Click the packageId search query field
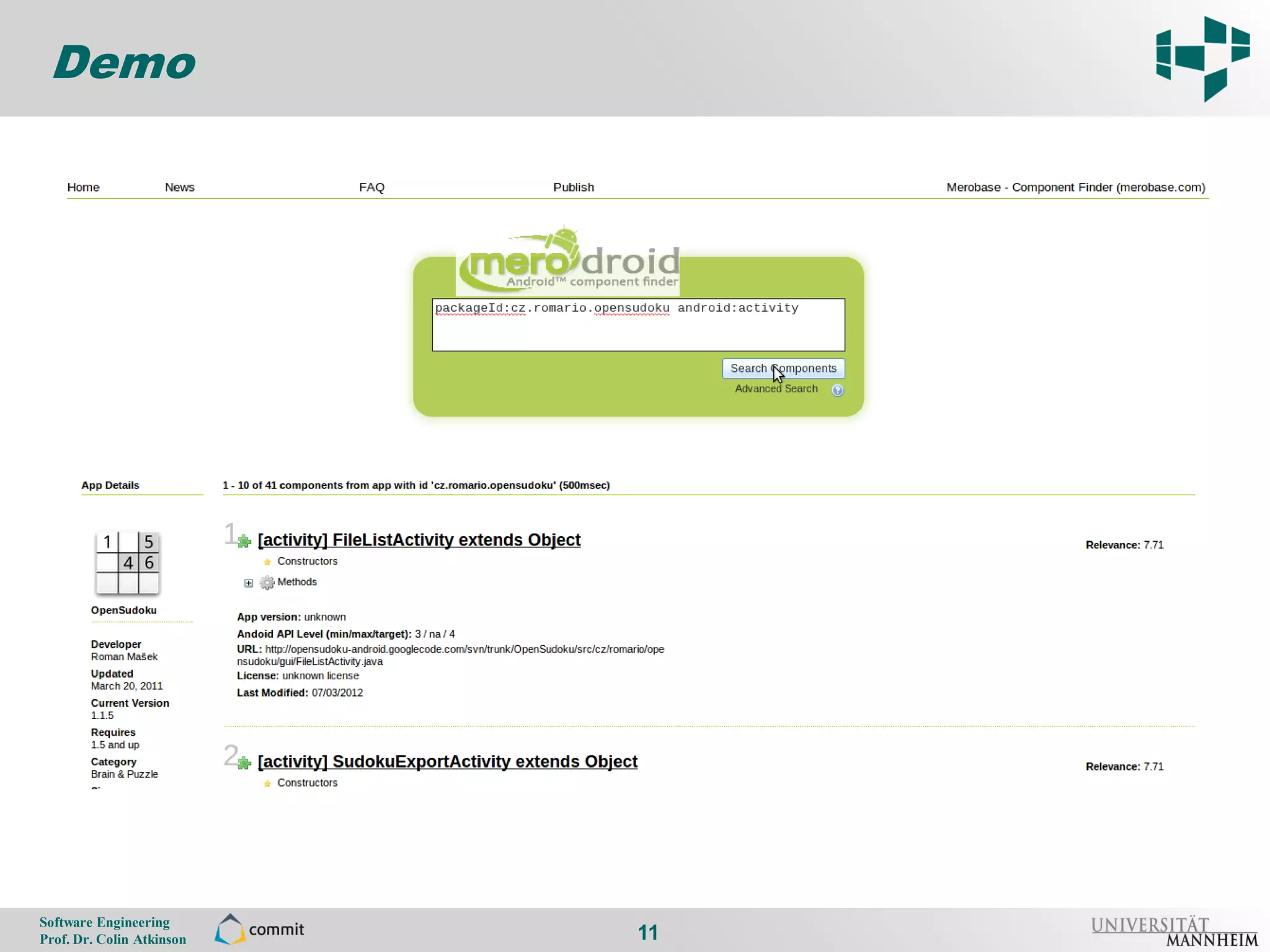Viewport: 1270px width, 952px height. 637,325
